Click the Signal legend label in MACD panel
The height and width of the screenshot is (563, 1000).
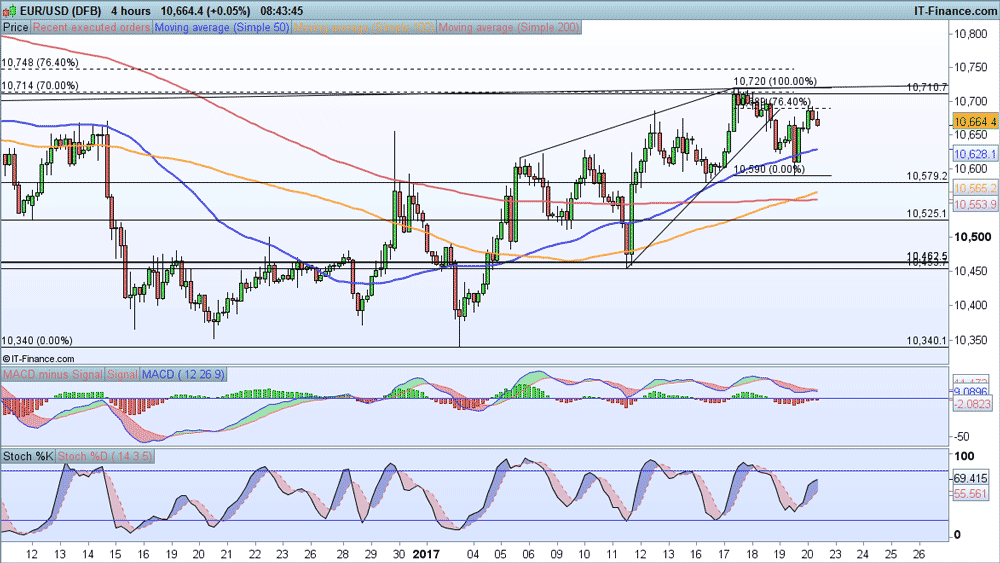122,374
